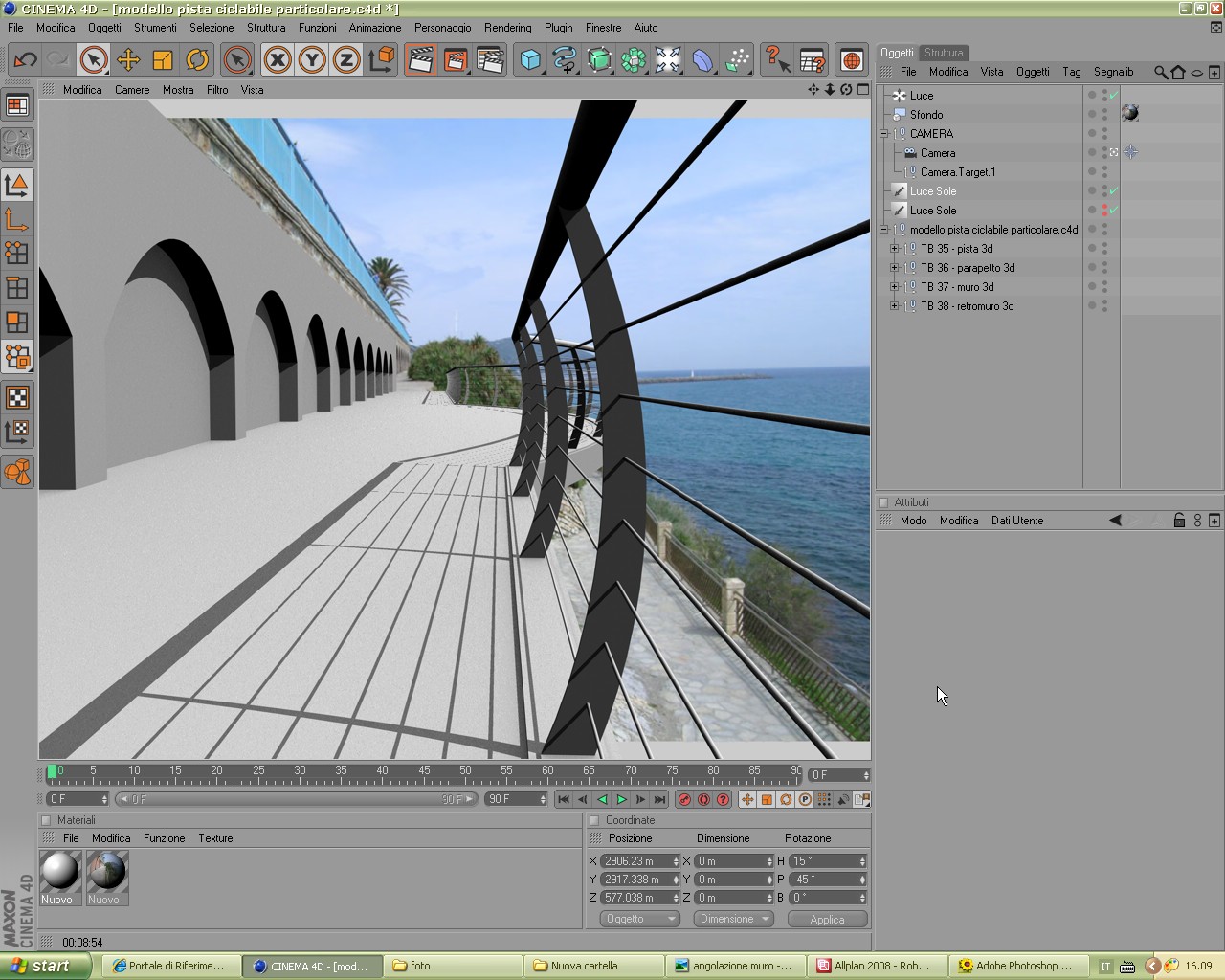Expand TB 36 - parapetto 3d
1225x980 pixels.
(895, 268)
